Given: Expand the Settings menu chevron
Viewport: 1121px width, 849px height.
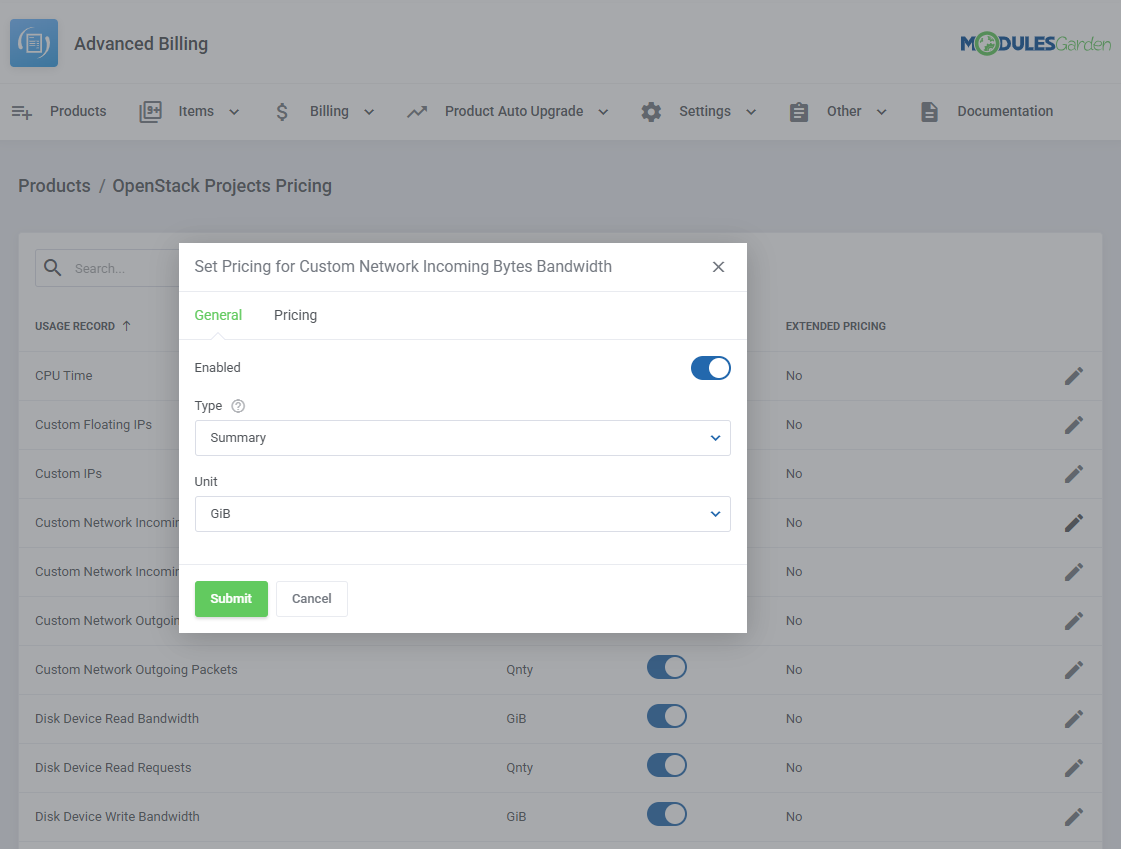Looking at the screenshot, I should pyautogui.click(x=751, y=112).
